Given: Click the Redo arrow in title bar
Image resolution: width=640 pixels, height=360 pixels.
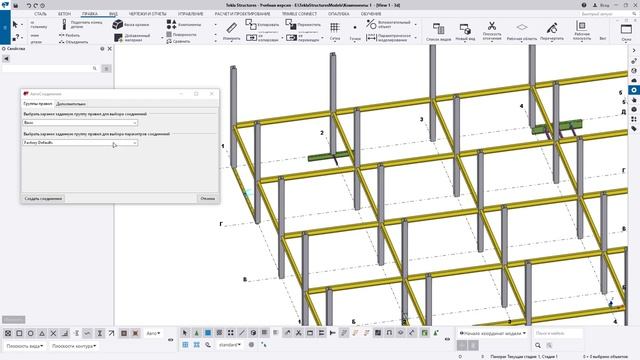Looking at the screenshot, I should point(36,6).
